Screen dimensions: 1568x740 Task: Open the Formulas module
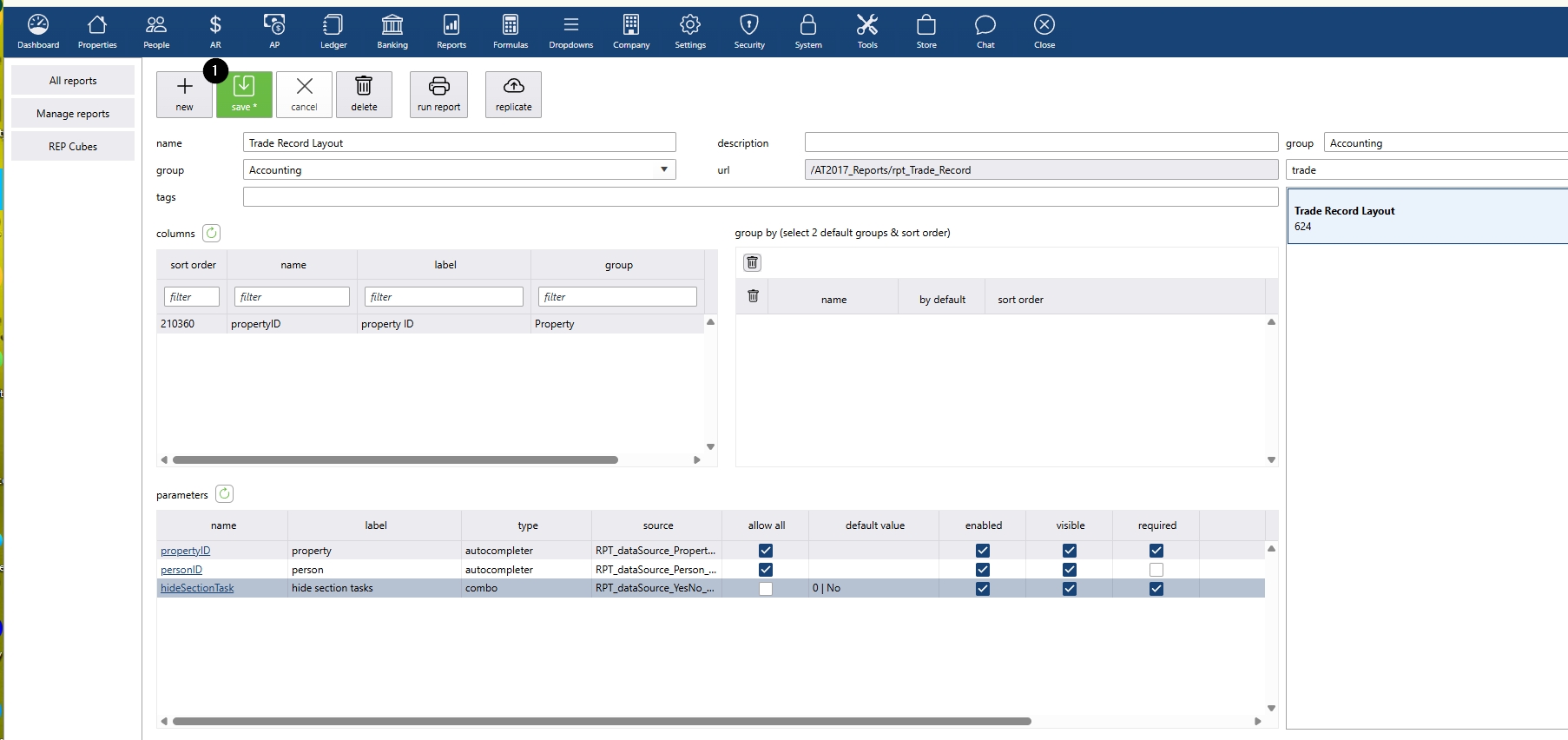511,32
